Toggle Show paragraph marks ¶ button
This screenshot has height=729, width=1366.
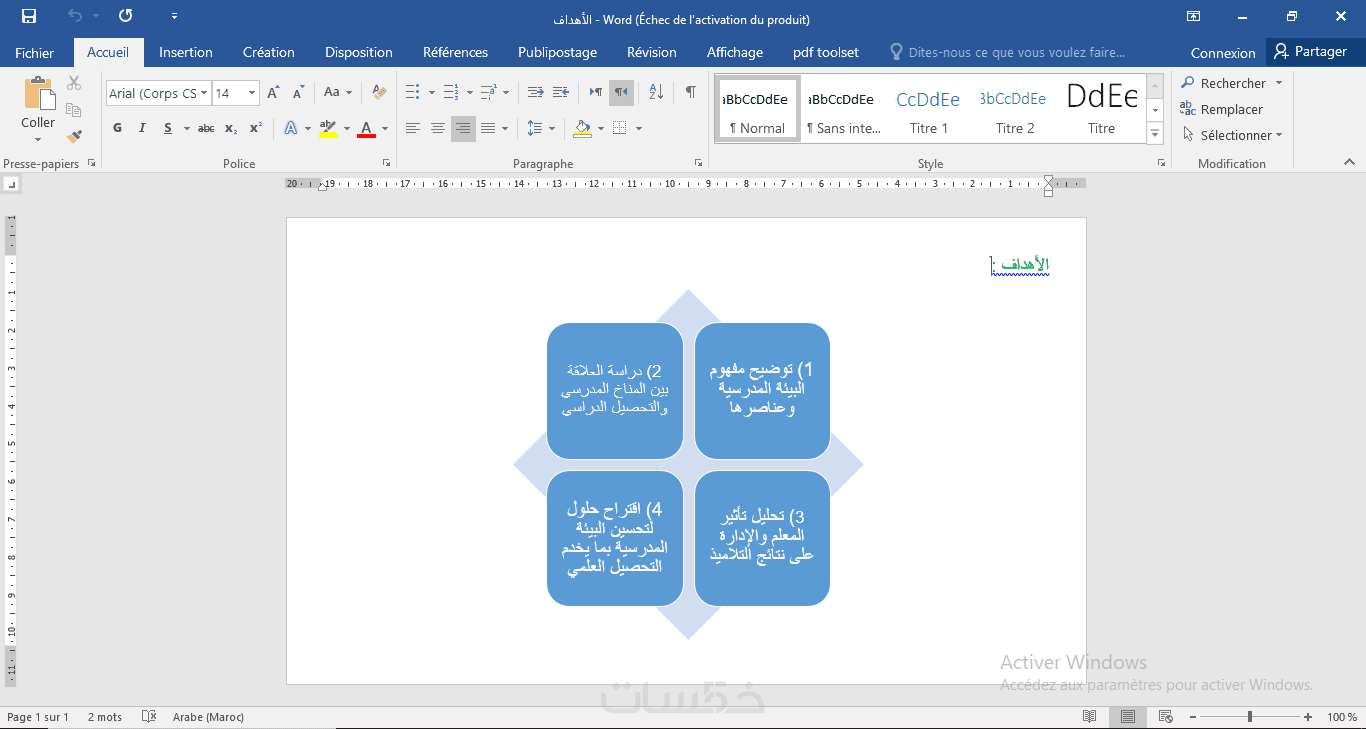tap(690, 92)
